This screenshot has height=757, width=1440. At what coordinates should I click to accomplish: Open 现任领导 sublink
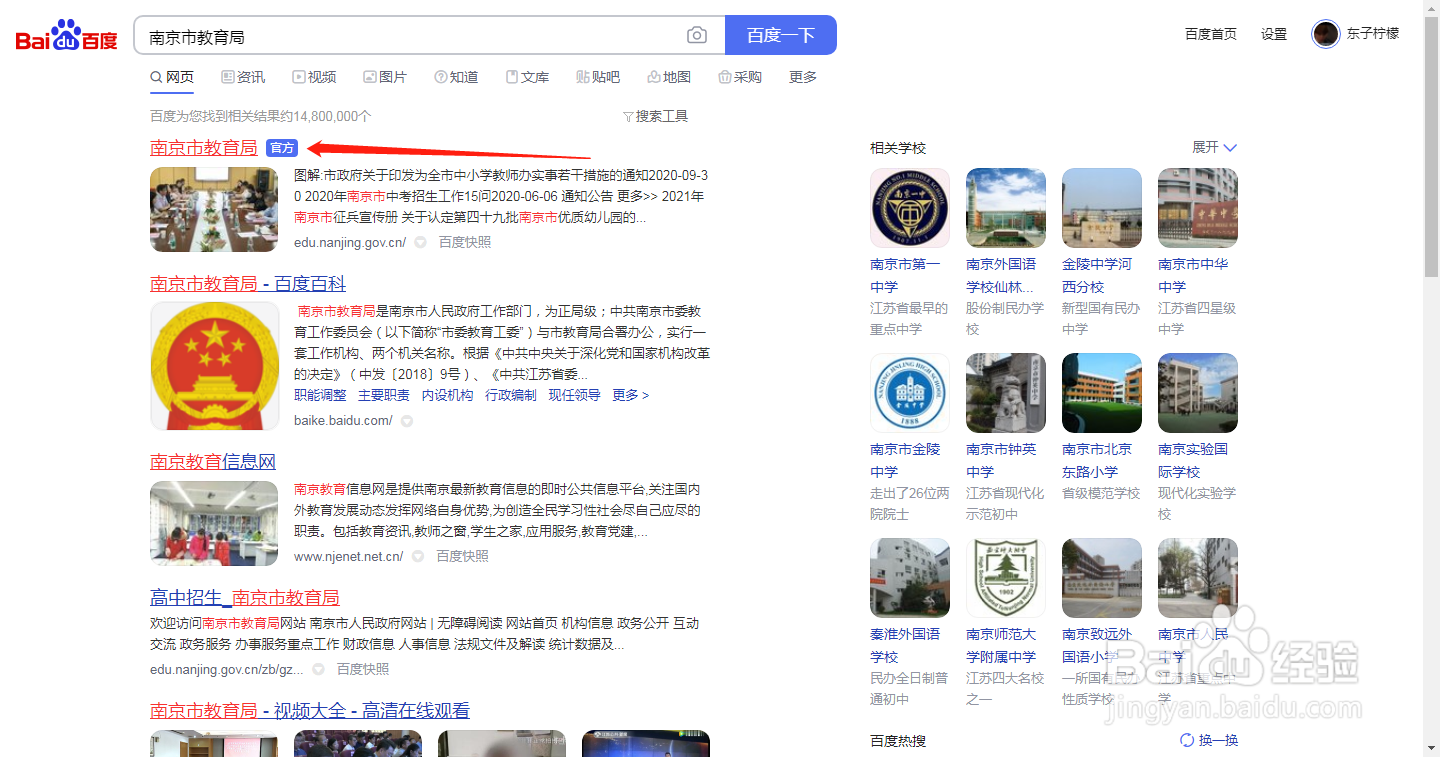click(574, 395)
